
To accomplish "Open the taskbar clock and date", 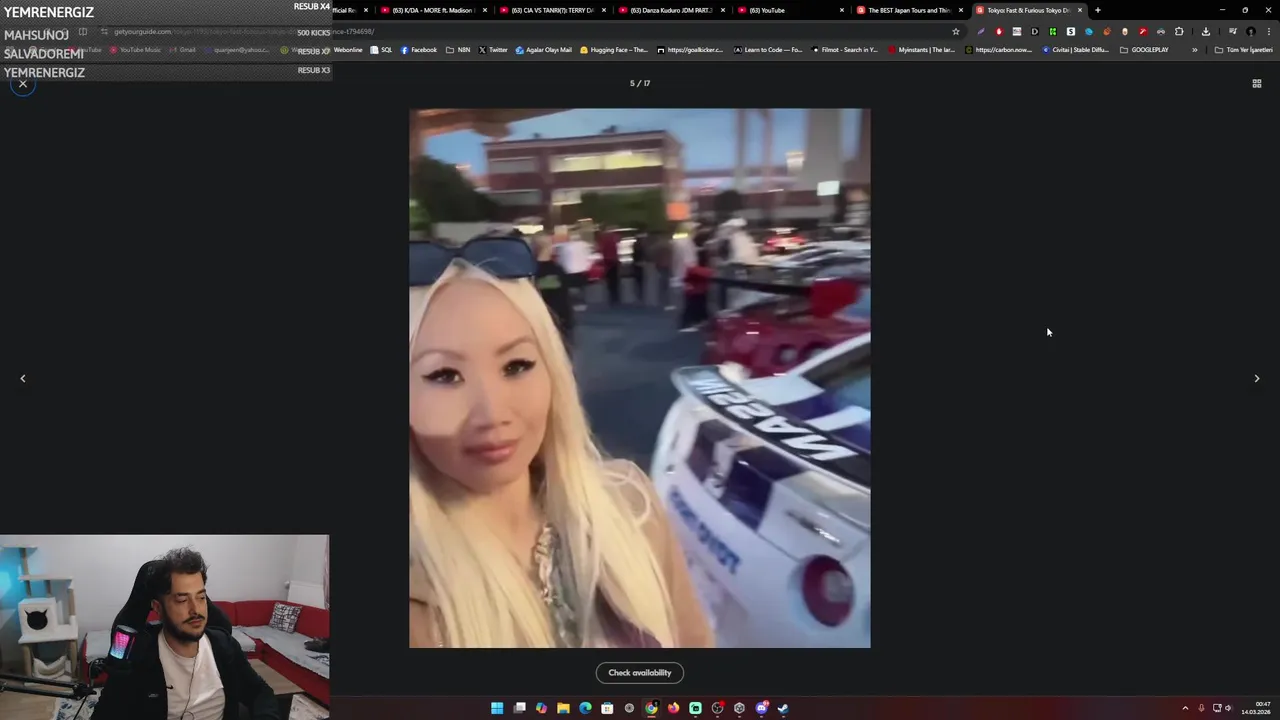I will [1256, 708].
